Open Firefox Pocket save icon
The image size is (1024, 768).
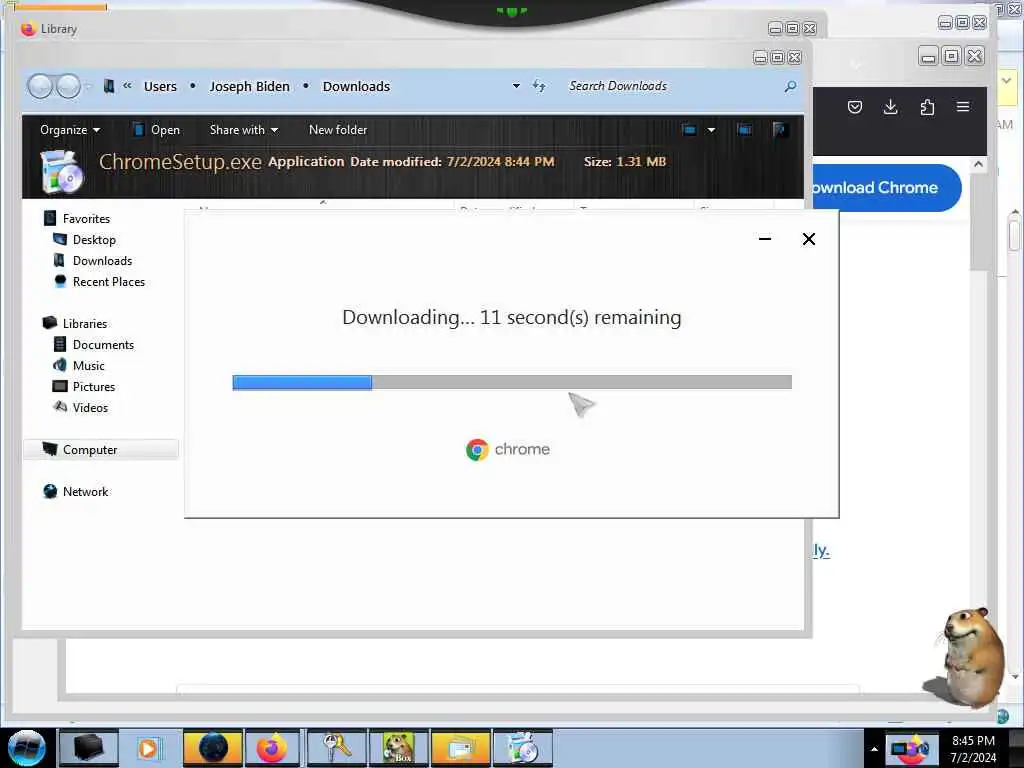pos(855,107)
